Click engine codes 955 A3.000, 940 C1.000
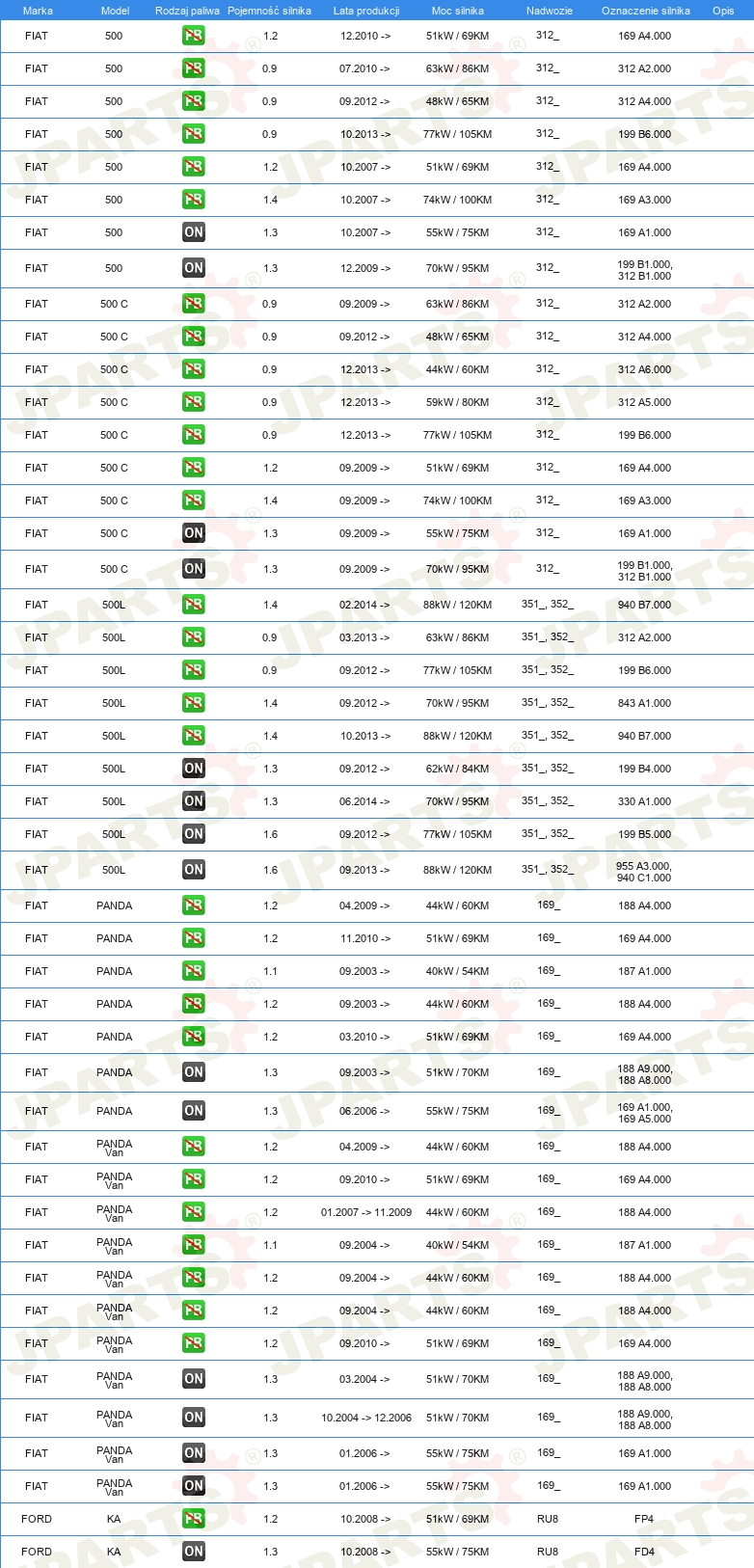 [x=645, y=872]
